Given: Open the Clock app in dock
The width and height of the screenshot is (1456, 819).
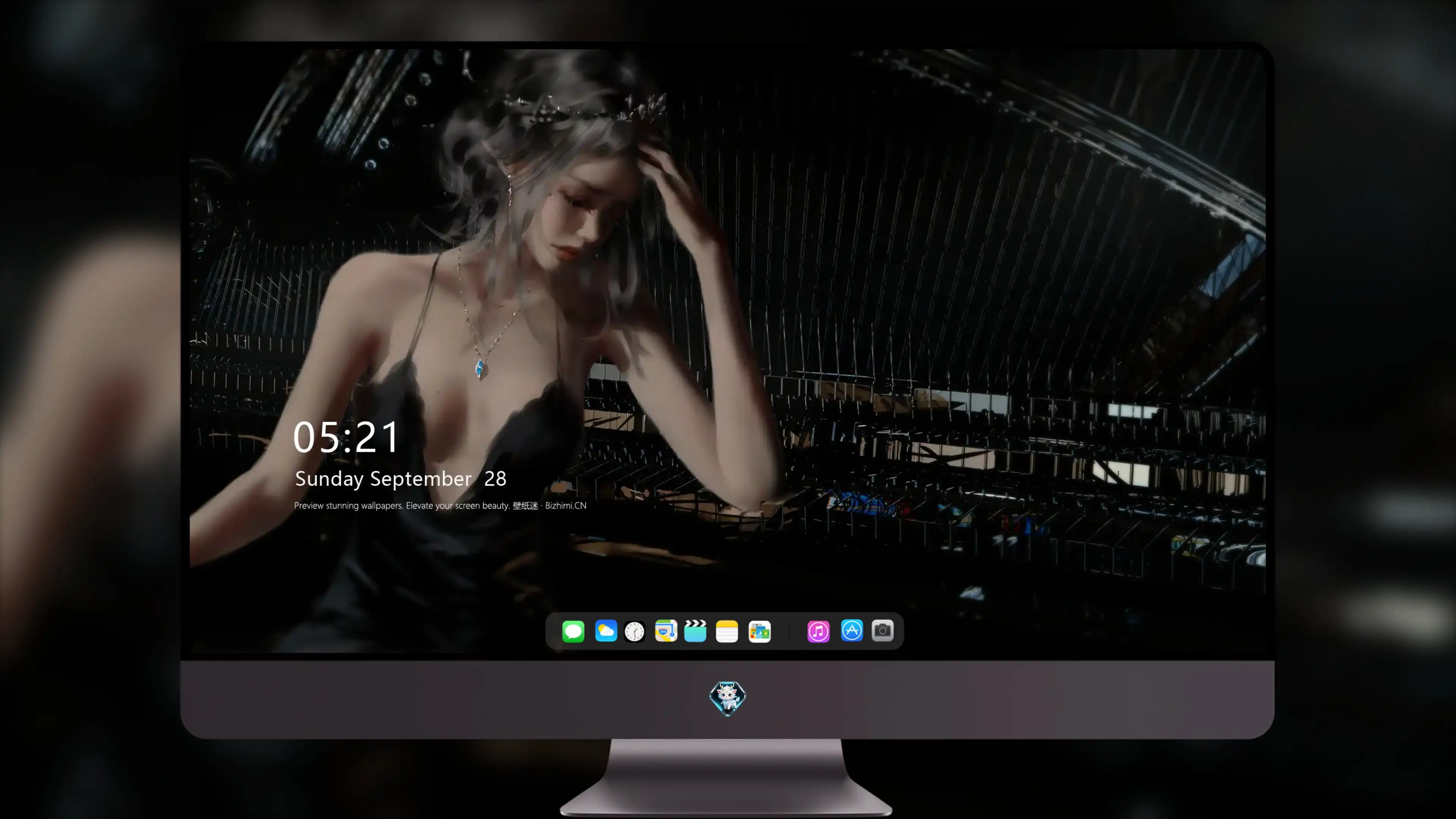Looking at the screenshot, I should point(635,631).
